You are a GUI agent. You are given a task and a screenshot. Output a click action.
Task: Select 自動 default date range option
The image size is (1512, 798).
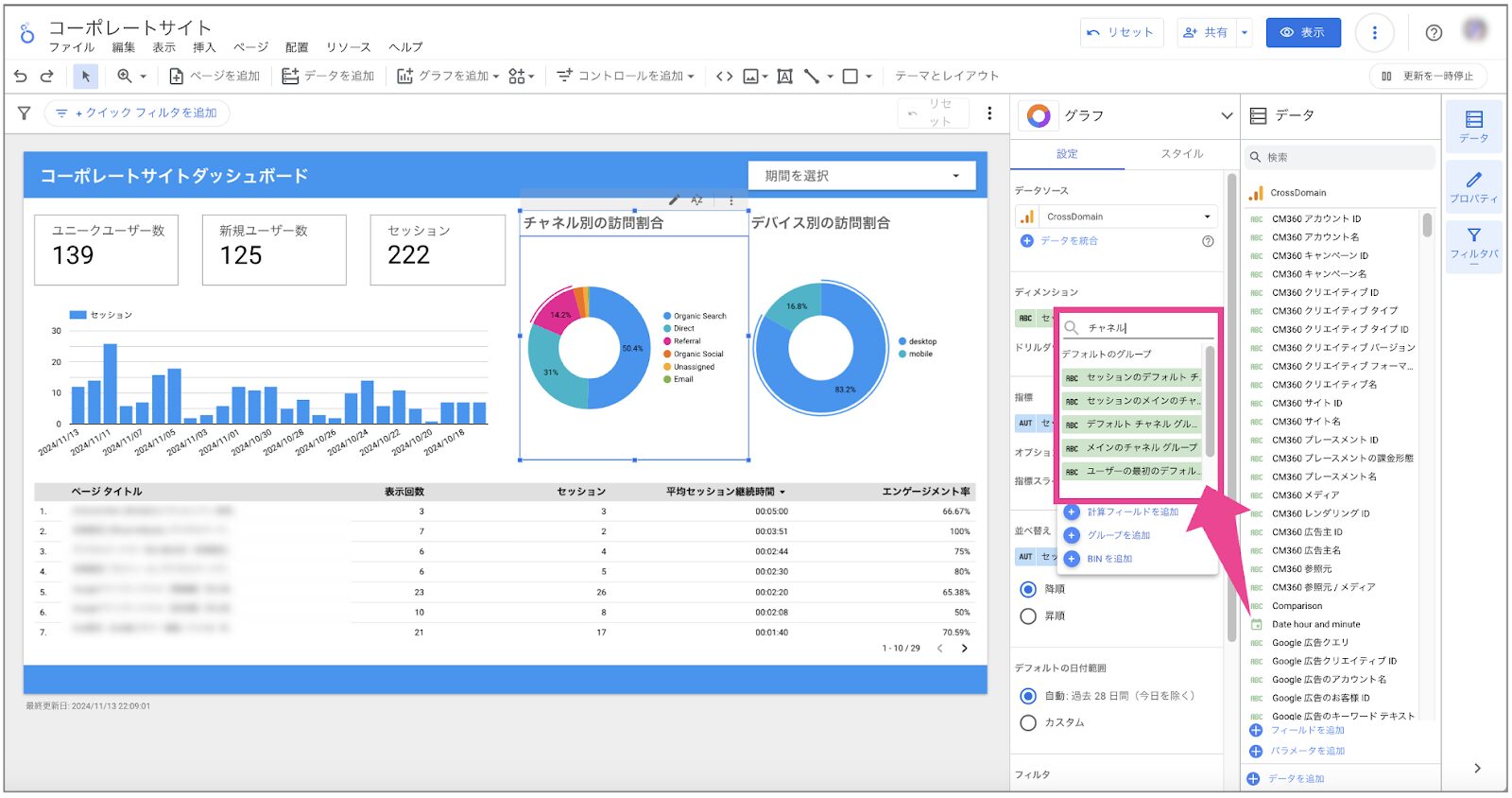1028,697
